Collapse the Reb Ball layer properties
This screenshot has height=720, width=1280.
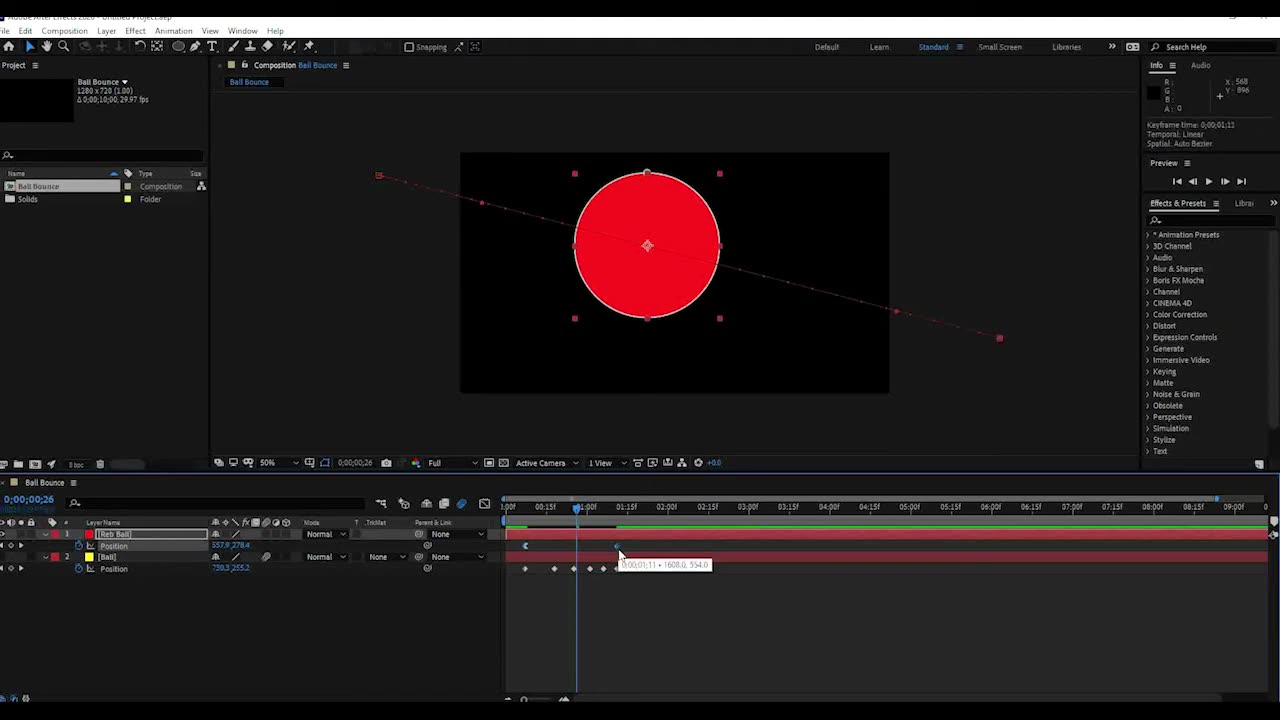coord(45,534)
